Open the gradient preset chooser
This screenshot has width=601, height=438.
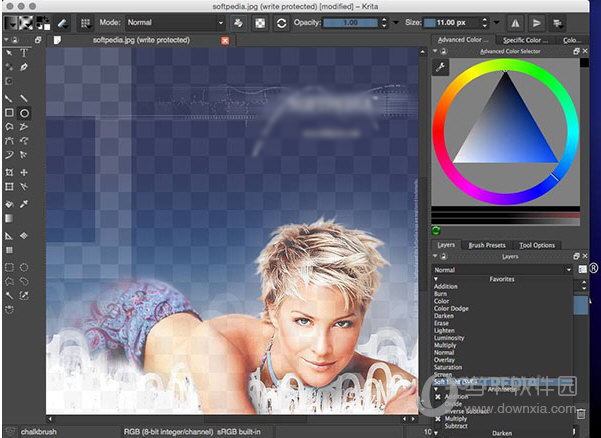click(x=11, y=23)
